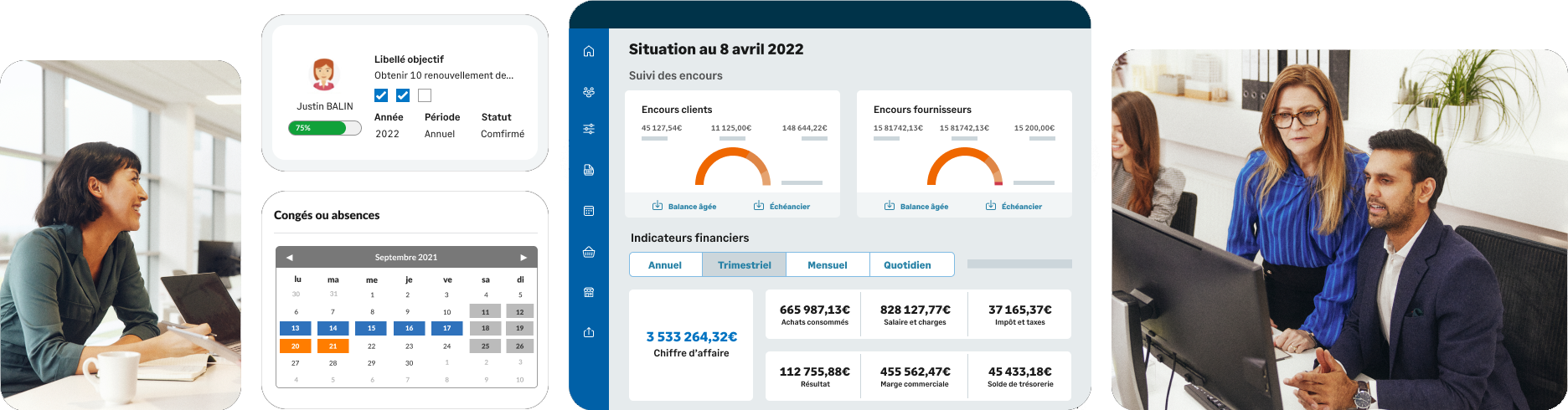The width and height of the screenshot is (1568, 410).
Task: Open the shopping basket sidebar icon
Action: pos(589,252)
